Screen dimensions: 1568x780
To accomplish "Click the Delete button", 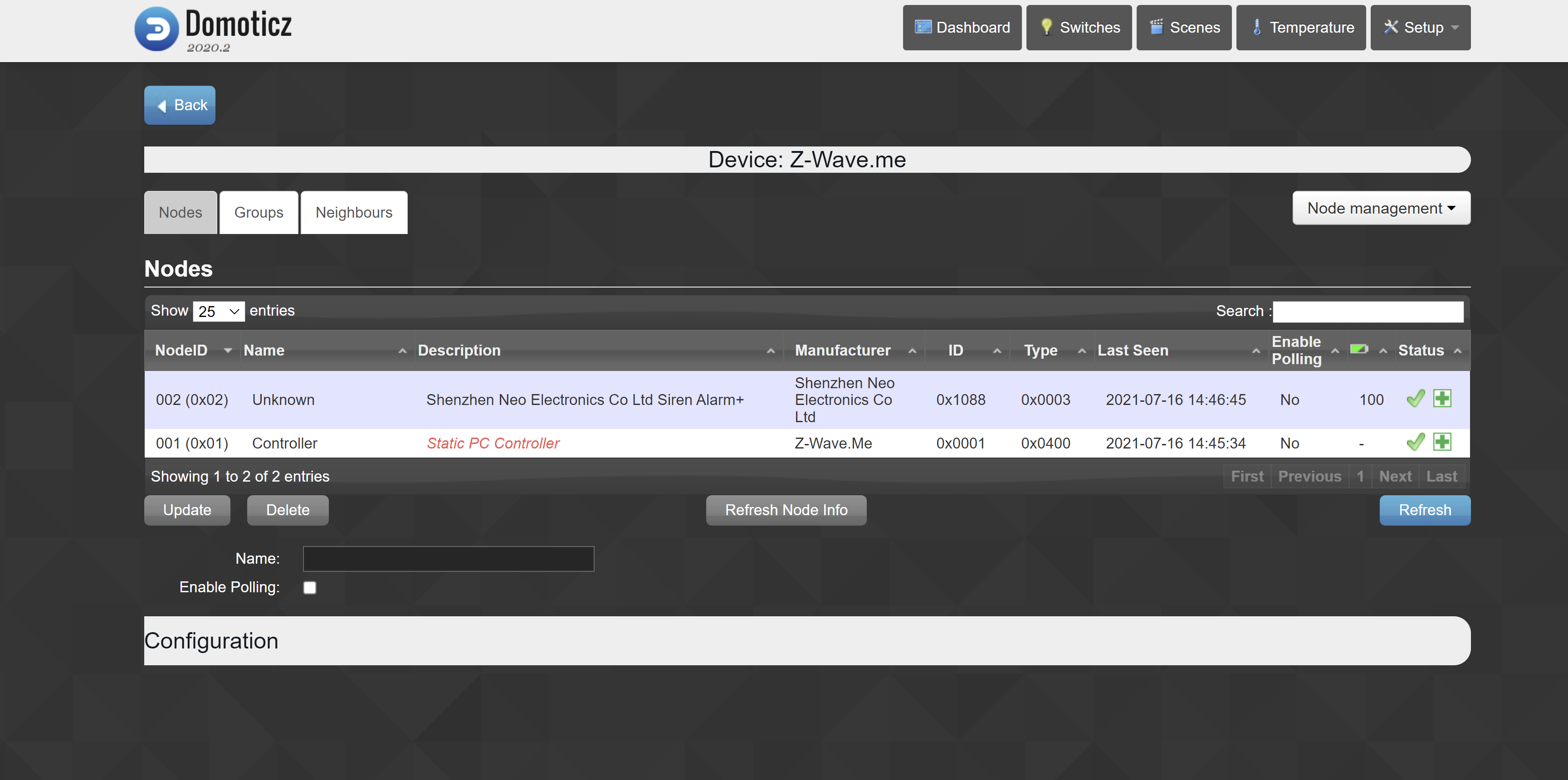I will point(287,510).
